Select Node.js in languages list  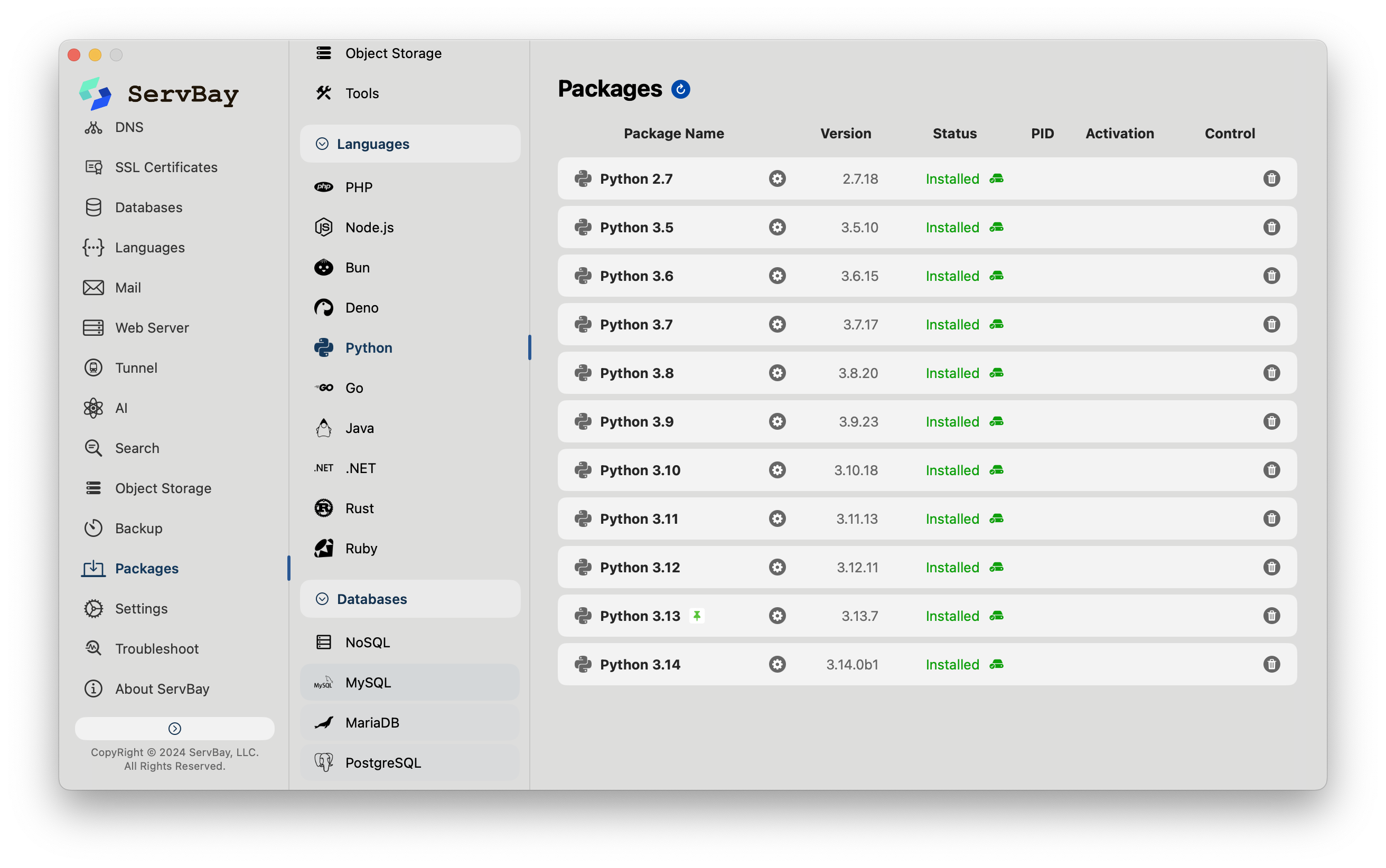[369, 228]
